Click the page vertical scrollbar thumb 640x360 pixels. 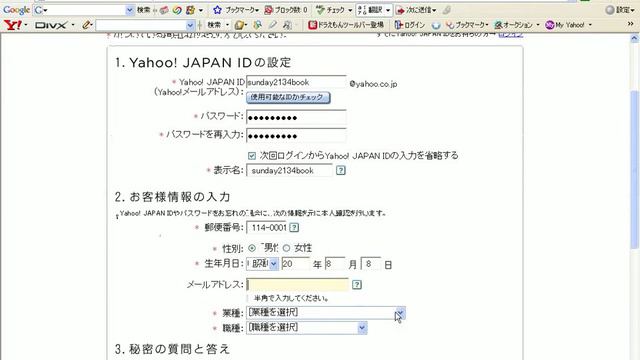pyautogui.click(x=634, y=169)
